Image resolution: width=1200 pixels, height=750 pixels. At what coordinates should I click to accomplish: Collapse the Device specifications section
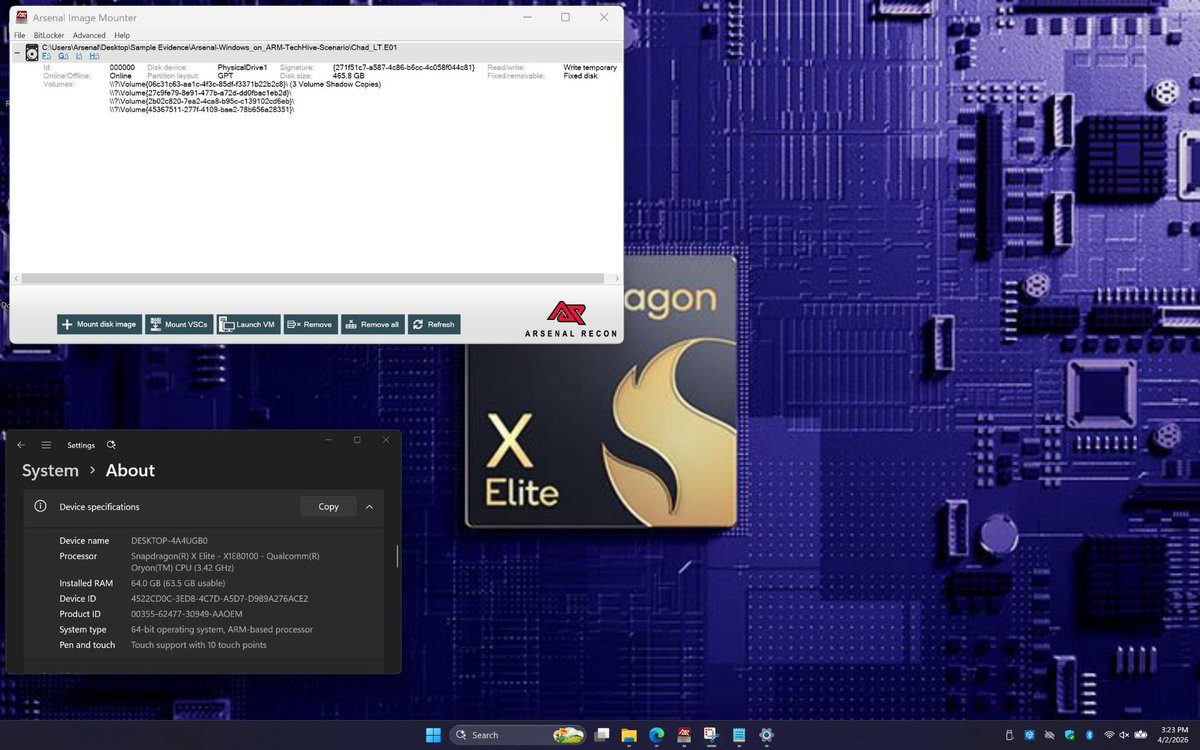point(369,506)
